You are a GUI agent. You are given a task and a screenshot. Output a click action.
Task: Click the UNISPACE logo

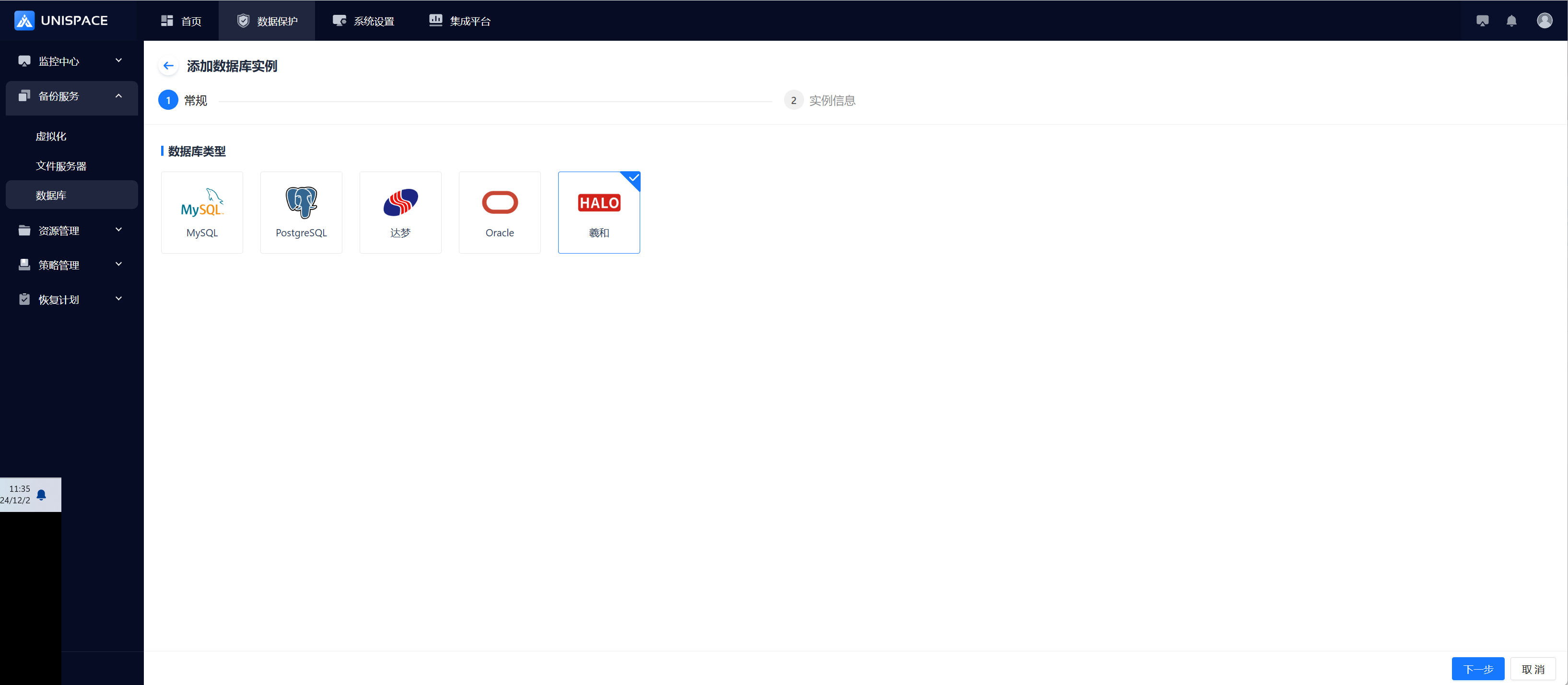[61, 21]
